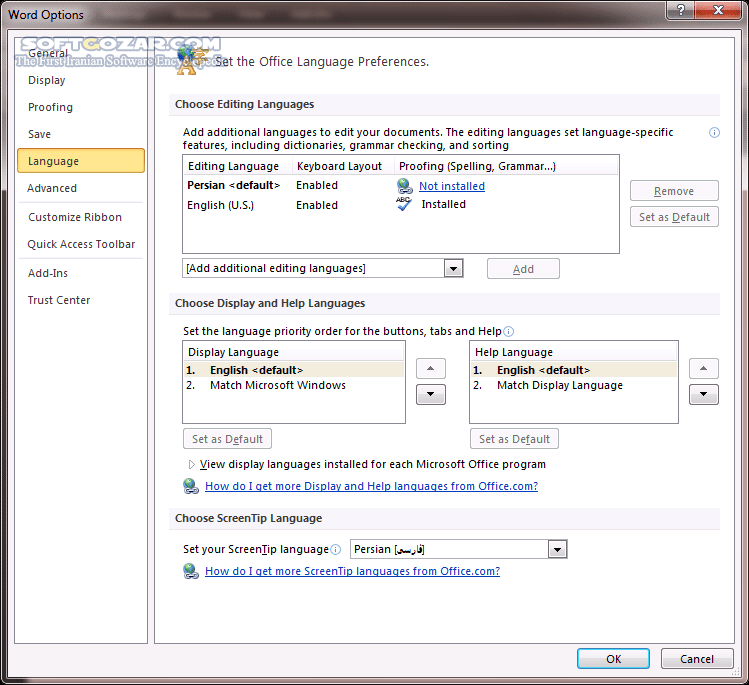
Task: Click info icon beside ScreenTip language label
Action: pos(336,549)
